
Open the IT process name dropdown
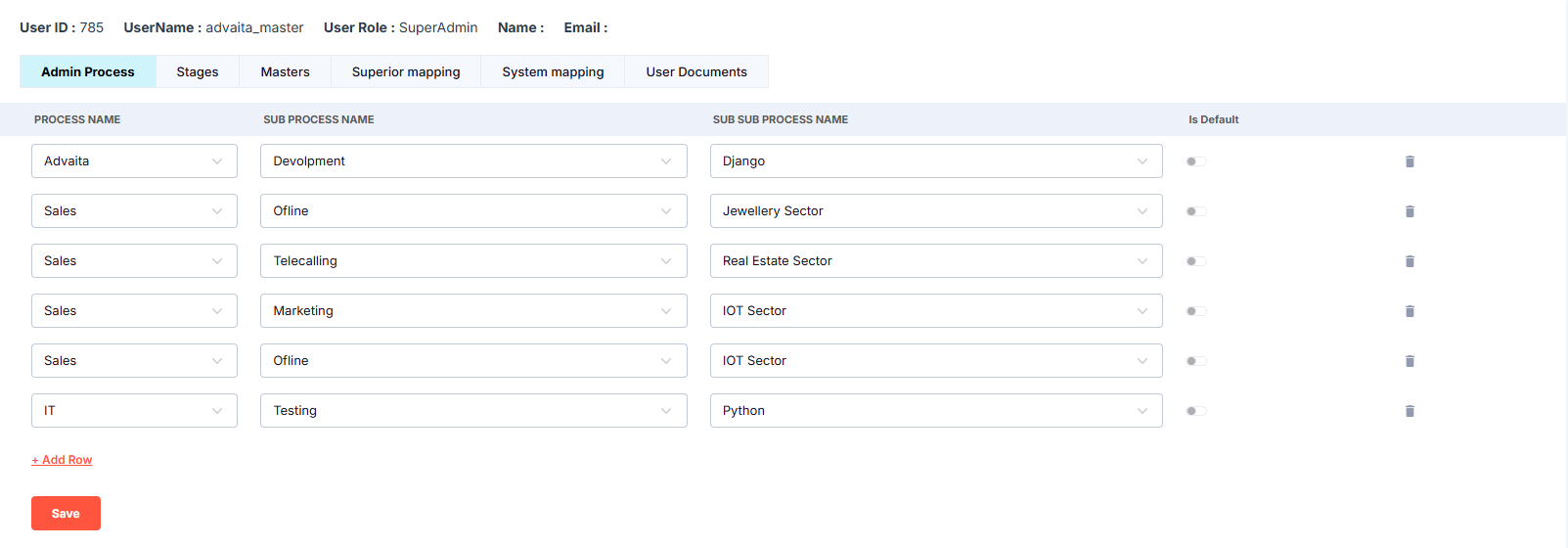tap(134, 411)
